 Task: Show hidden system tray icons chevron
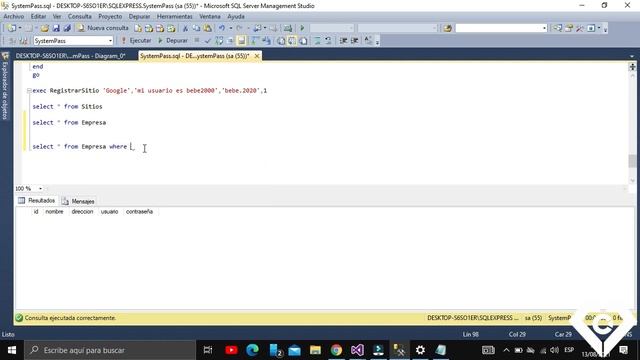[x=506, y=350]
